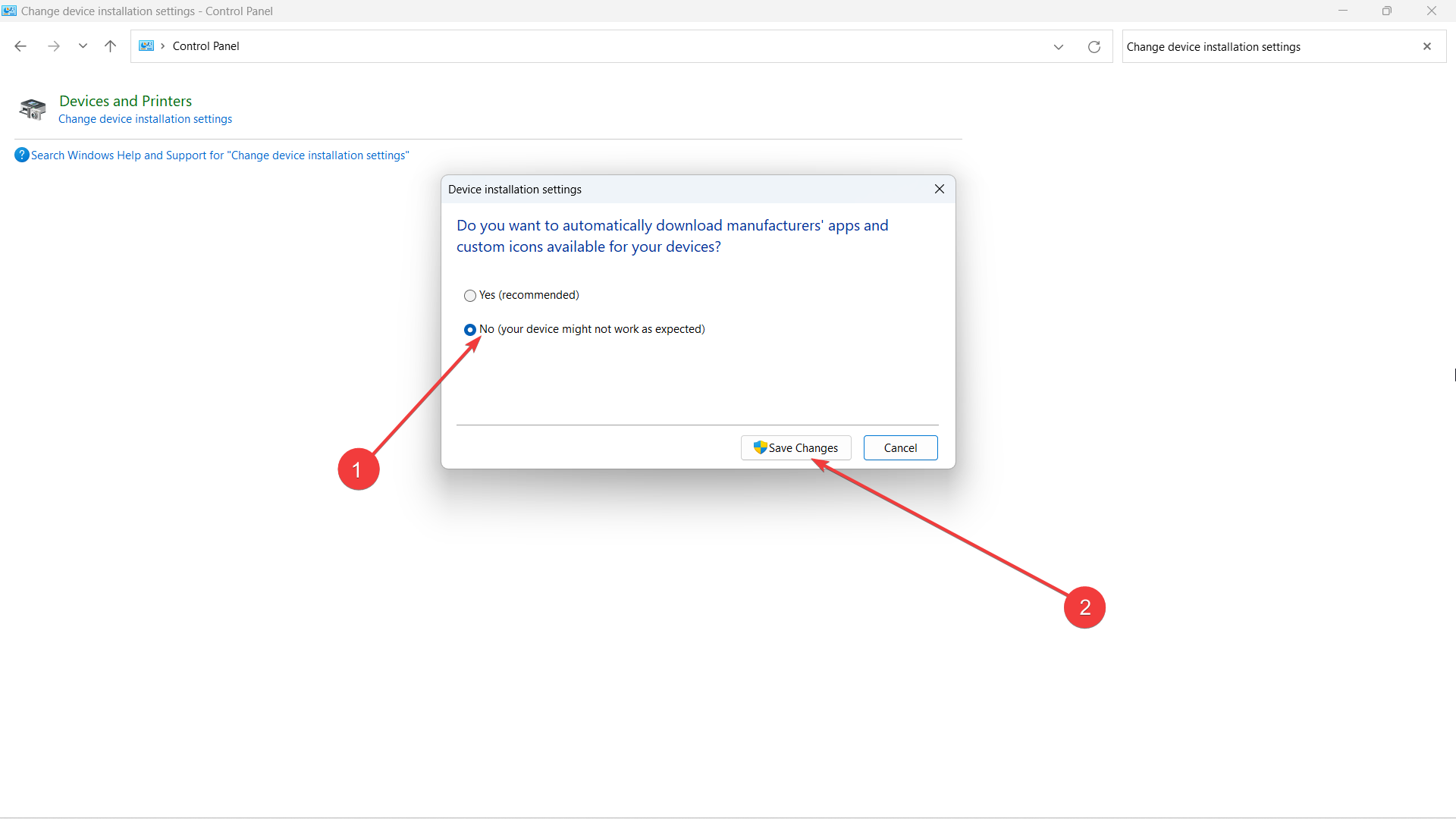The height and width of the screenshot is (819, 1456).
Task: Open Devices and Printers heading link
Action: [x=125, y=101]
